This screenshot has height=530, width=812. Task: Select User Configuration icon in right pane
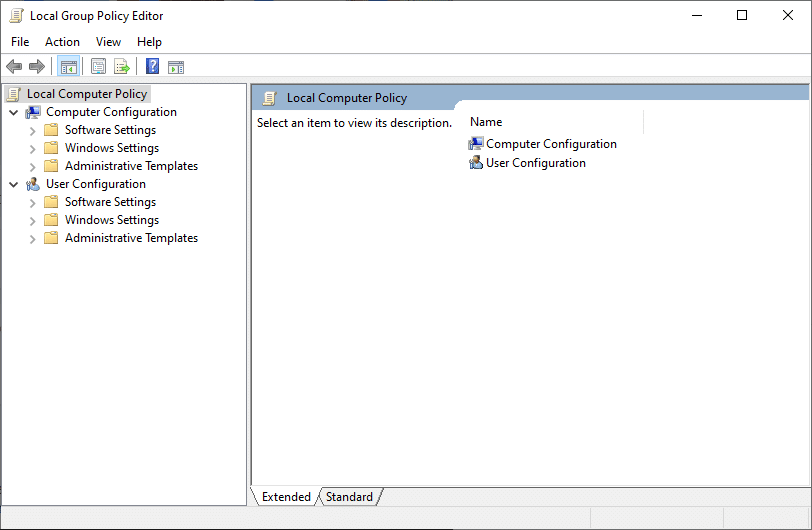[x=475, y=163]
